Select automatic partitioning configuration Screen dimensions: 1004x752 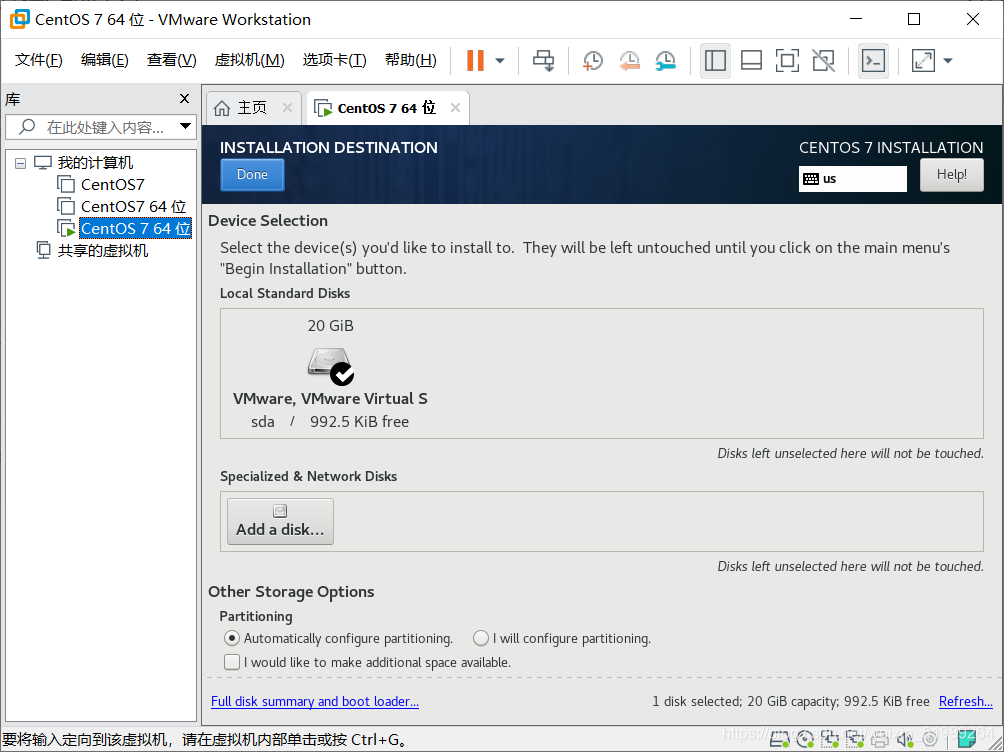click(x=232, y=638)
